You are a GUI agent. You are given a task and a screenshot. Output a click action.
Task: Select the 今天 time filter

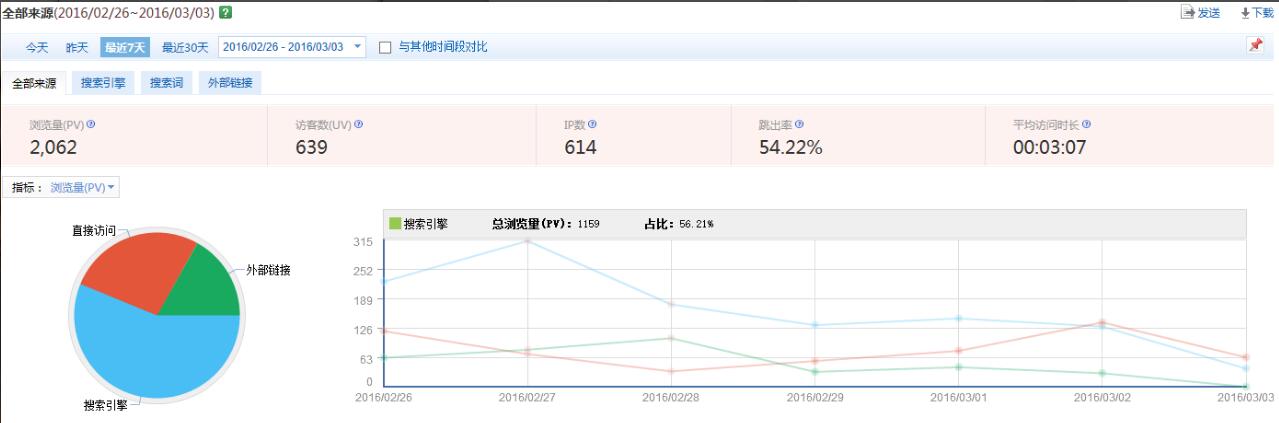[37, 47]
